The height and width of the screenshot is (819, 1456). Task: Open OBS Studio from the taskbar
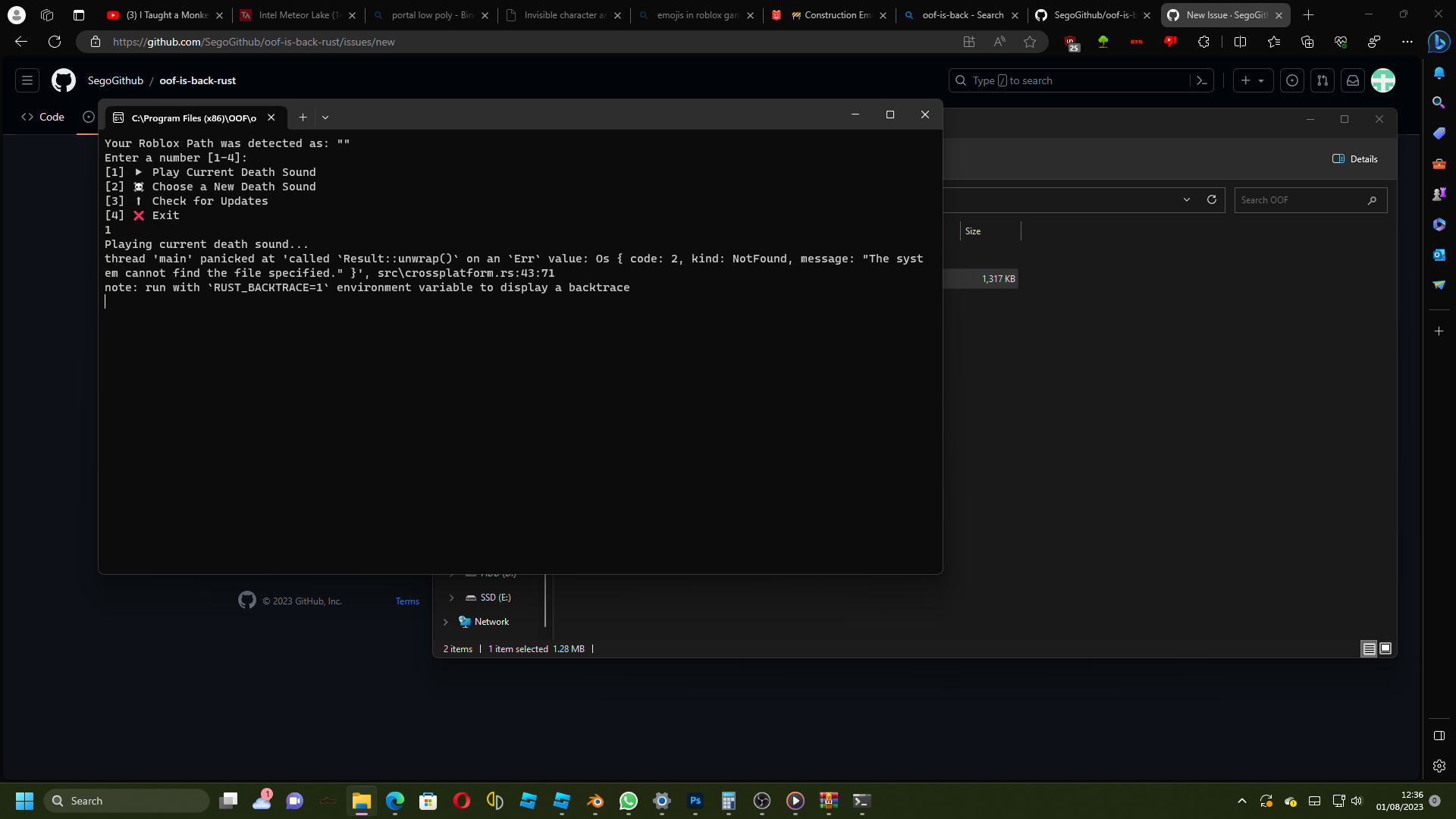(x=761, y=801)
